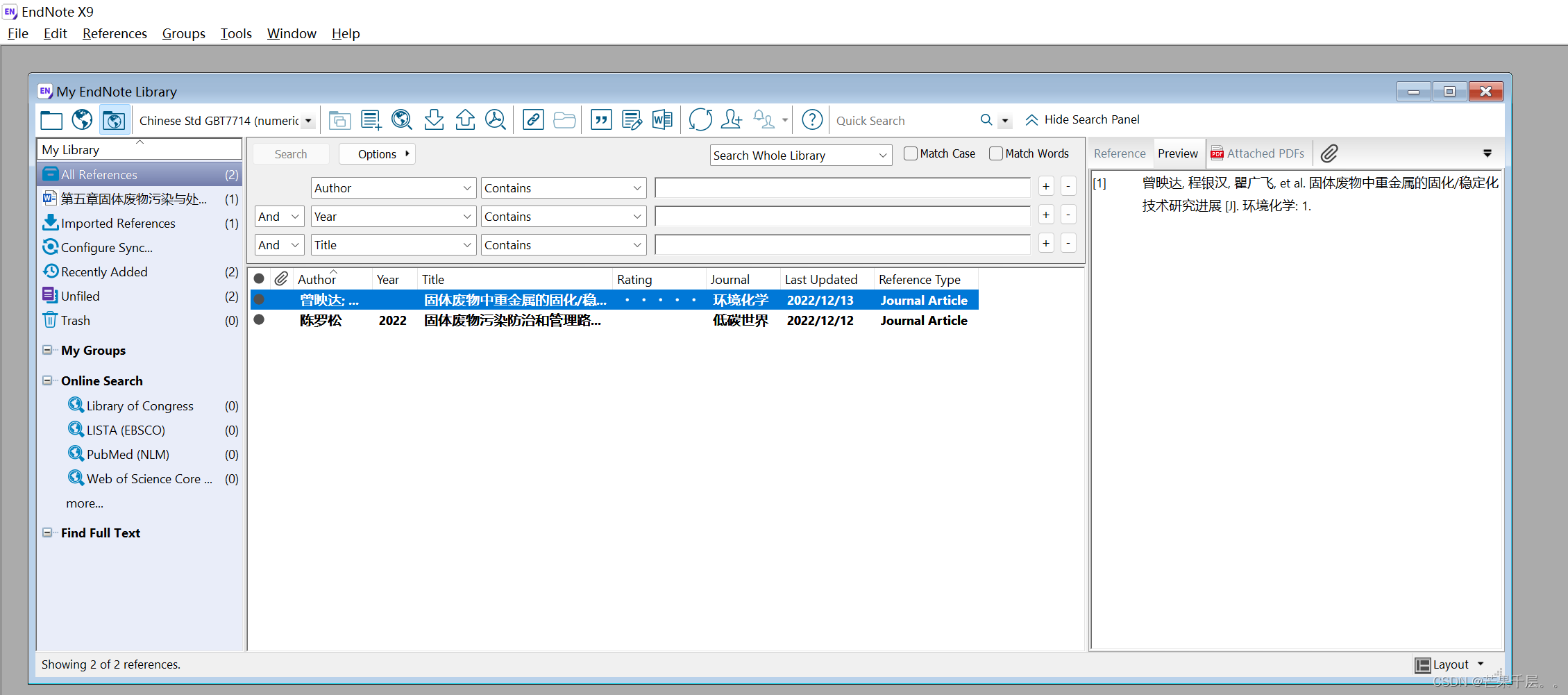
Task: Click the Title search text field
Action: tap(842, 244)
